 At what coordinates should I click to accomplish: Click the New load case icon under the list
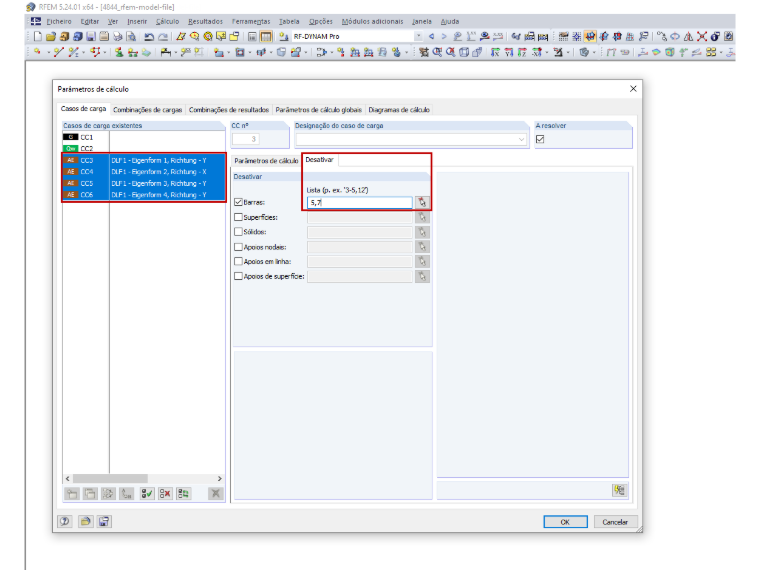click(72, 493)
